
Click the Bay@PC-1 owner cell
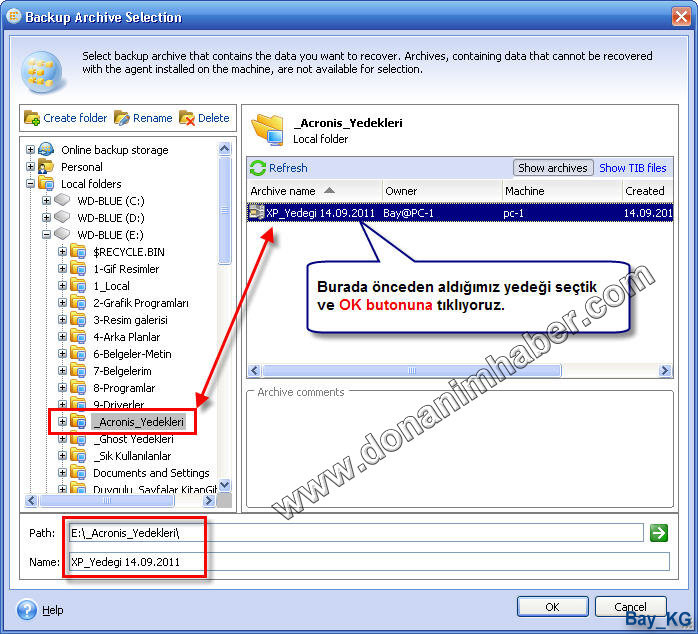(x=408, y=213)
